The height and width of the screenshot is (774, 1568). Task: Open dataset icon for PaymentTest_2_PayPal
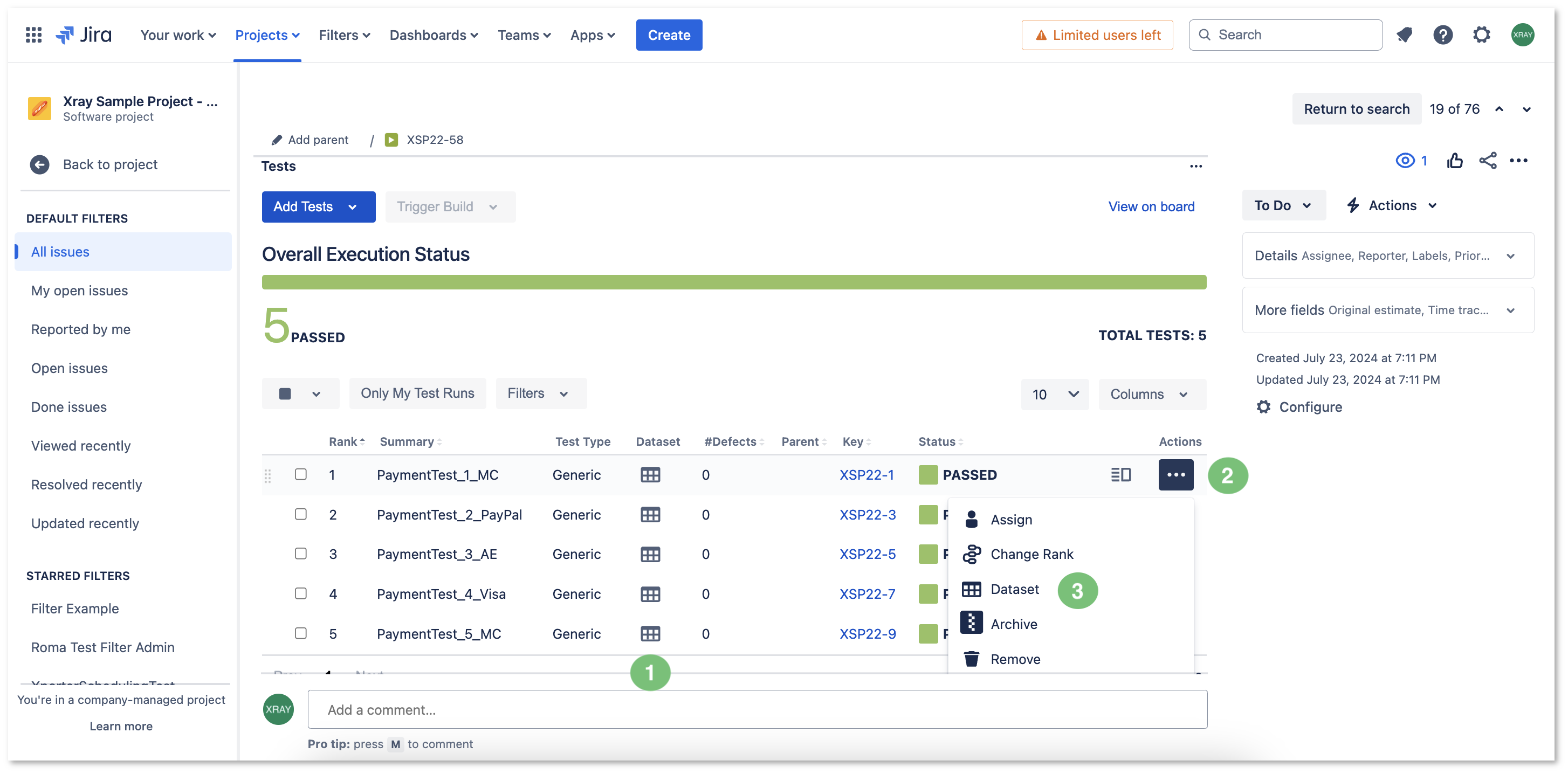pos(650,515)
